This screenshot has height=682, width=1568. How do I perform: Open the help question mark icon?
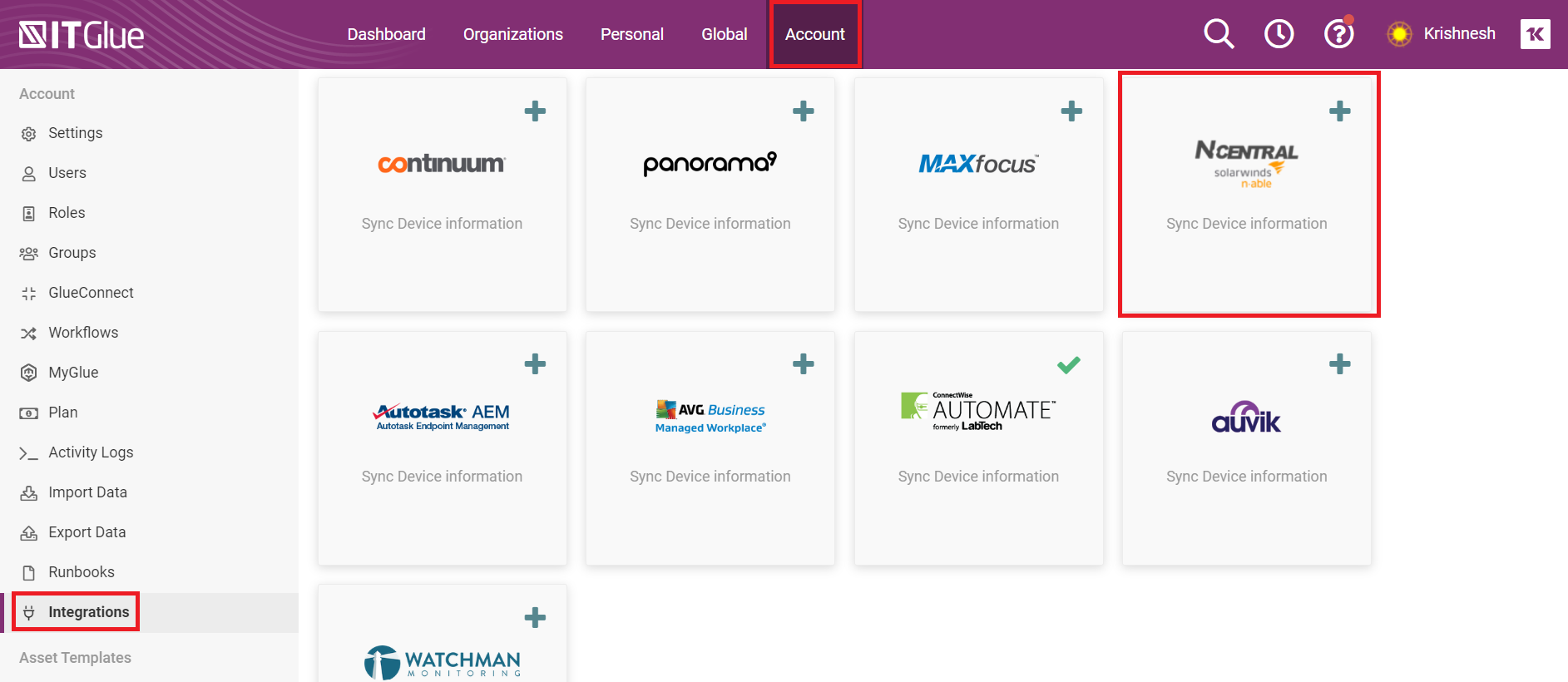pyautogui.click(x=1338, y=34)
